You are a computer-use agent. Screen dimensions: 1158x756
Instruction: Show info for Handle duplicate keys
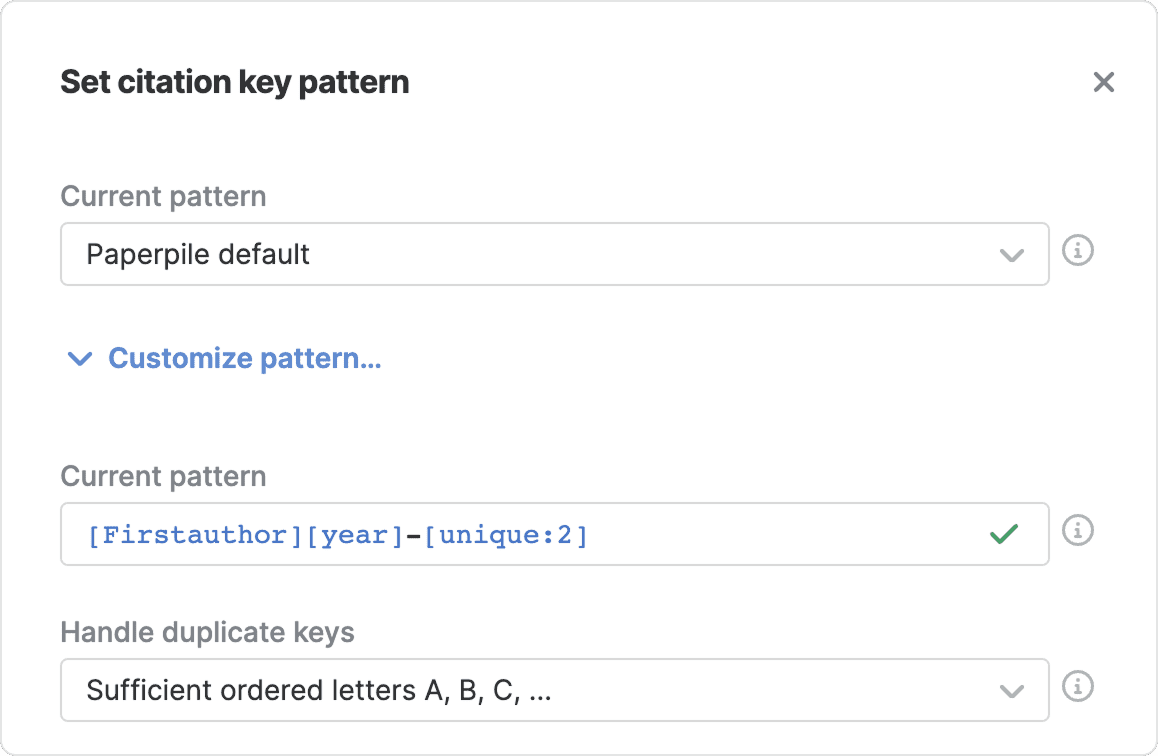tap(1077, 687)
